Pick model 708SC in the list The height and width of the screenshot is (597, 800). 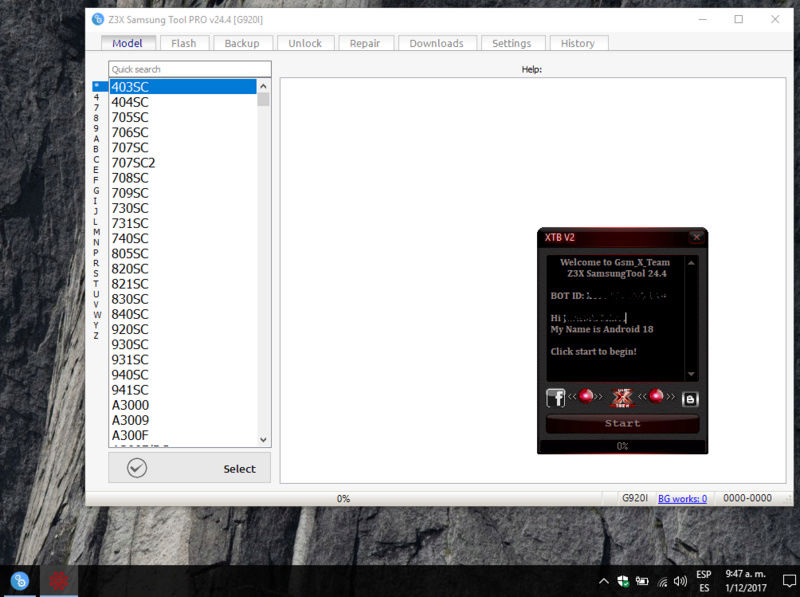click(183, 178)
